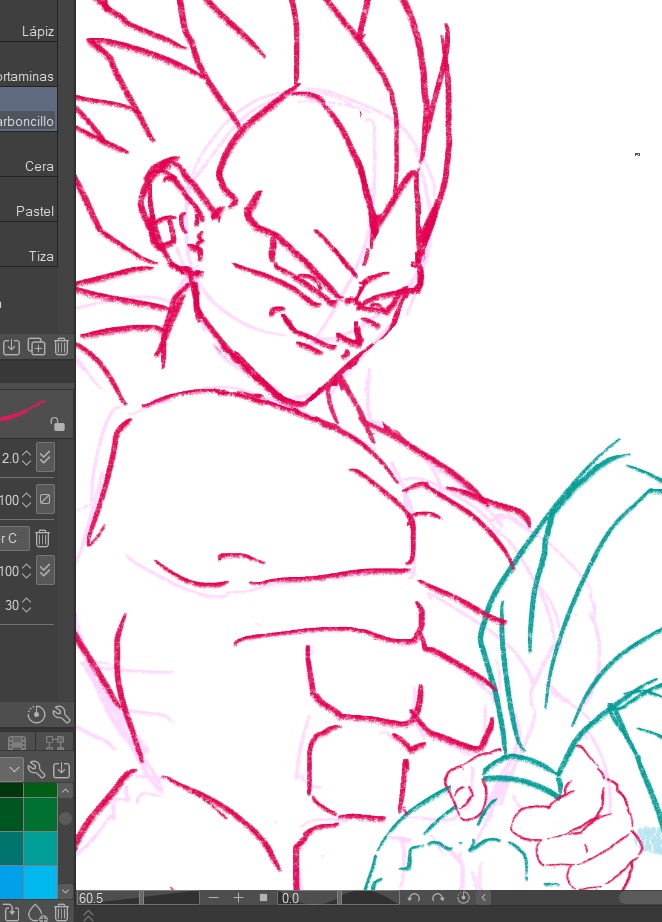Reset tool property settings to default
The height and width of the screenshot is (922, 662).
36,714
